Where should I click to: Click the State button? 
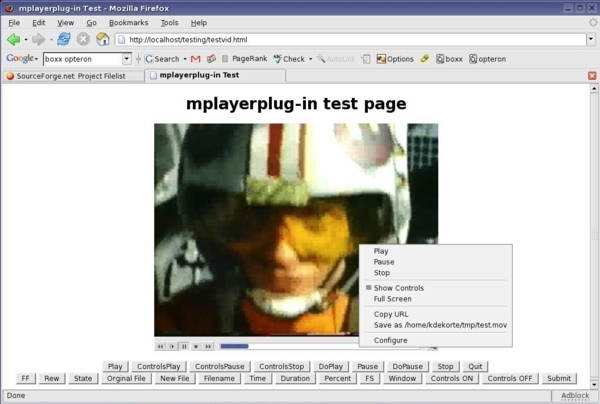click(x=83, y=378)
